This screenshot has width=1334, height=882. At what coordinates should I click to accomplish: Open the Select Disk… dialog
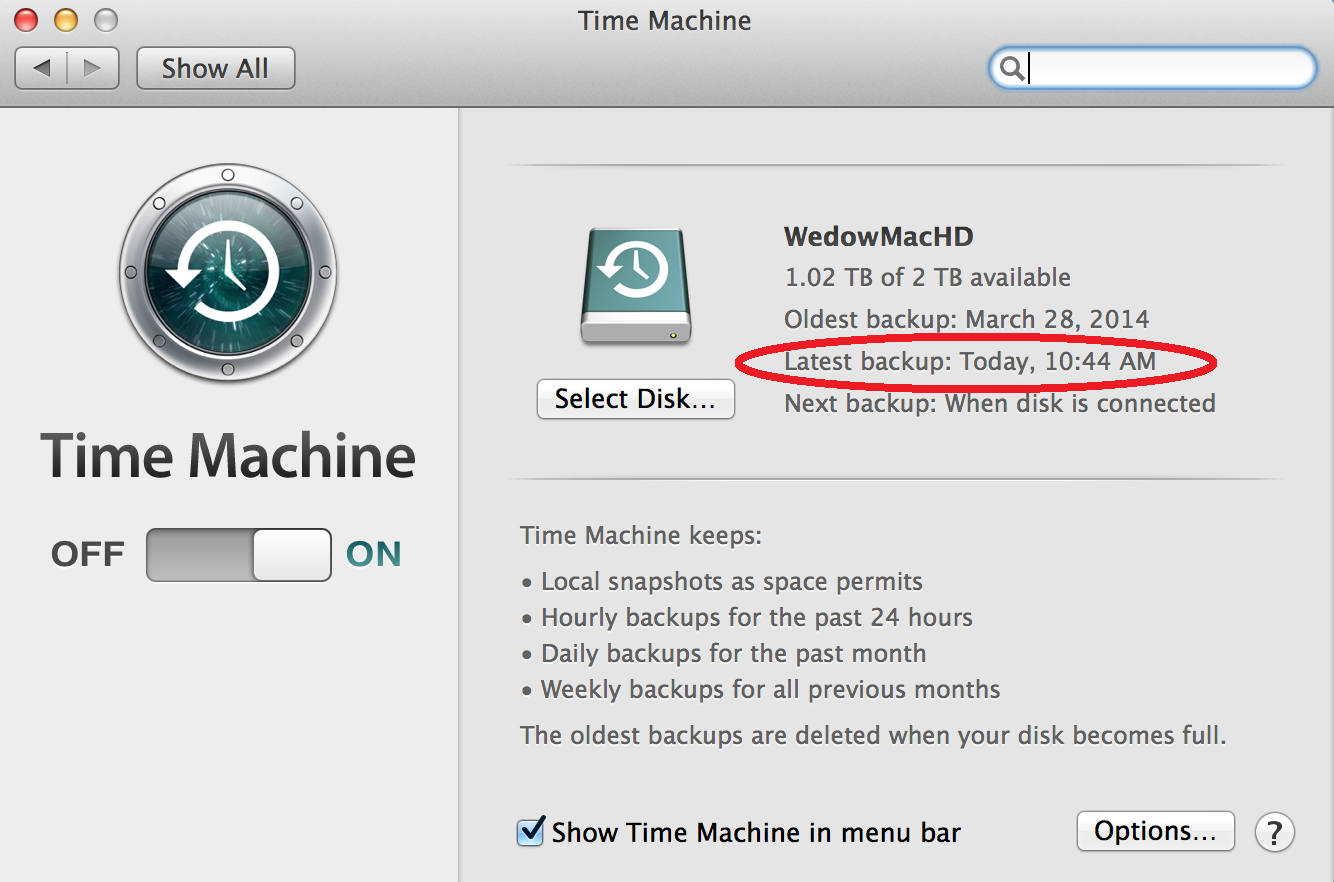pos(636,399)
